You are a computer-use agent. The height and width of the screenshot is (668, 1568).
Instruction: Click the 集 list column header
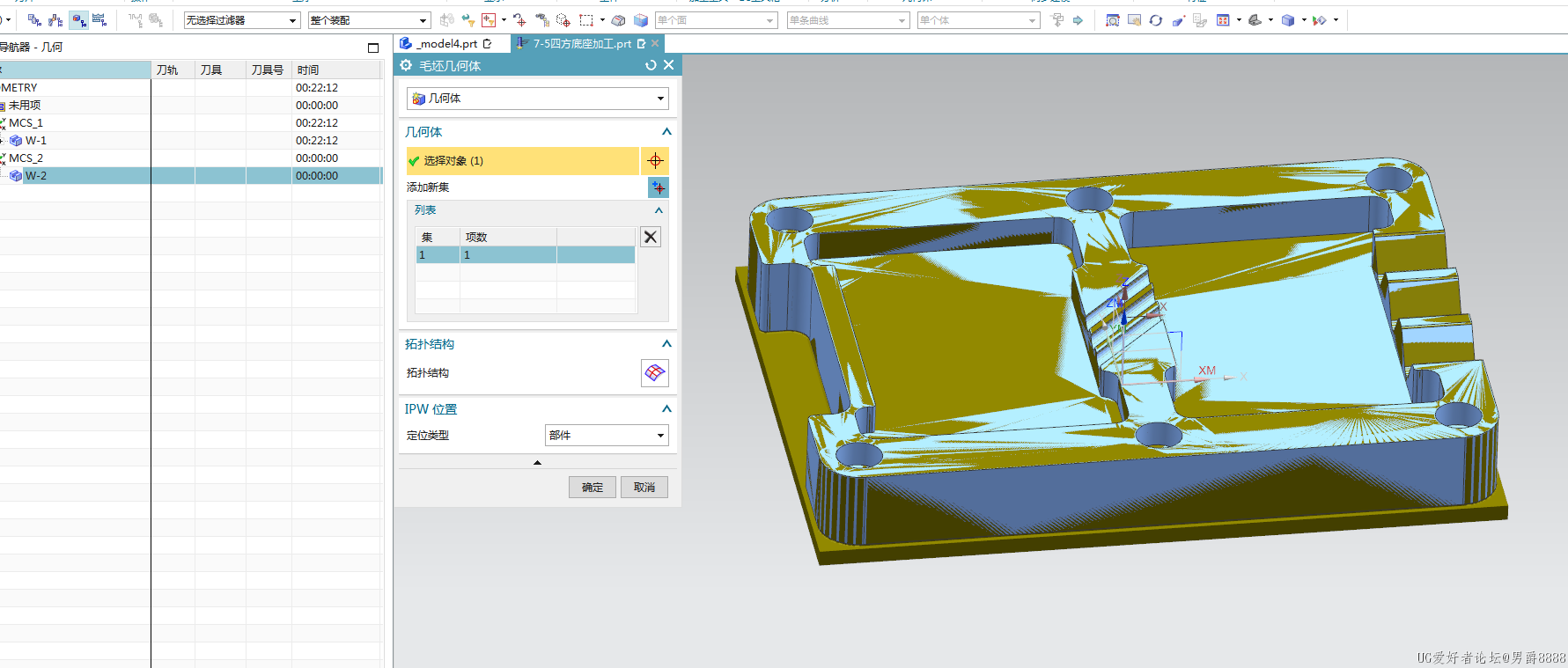pos(438,237)
